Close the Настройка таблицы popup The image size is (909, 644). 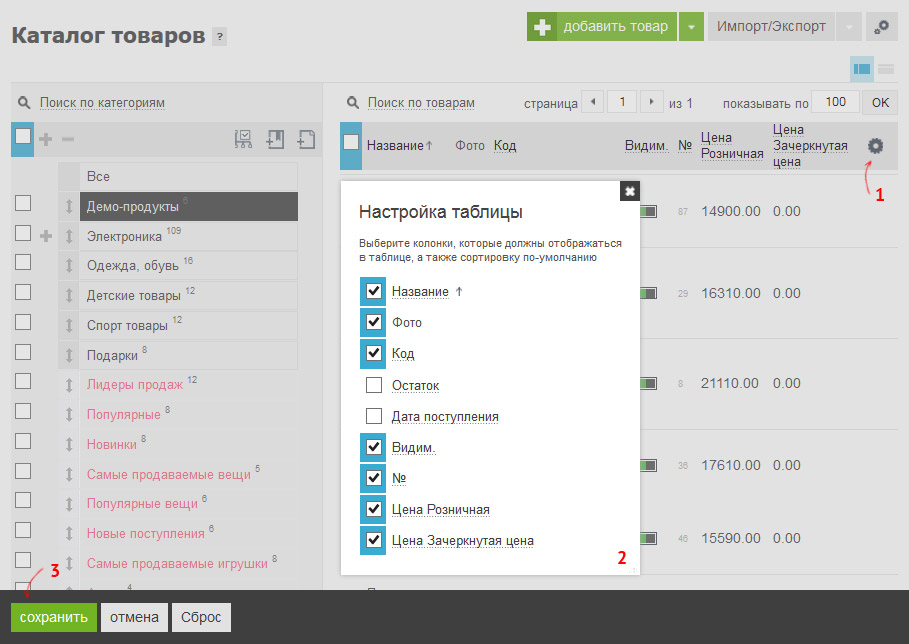tap(630, 191)
